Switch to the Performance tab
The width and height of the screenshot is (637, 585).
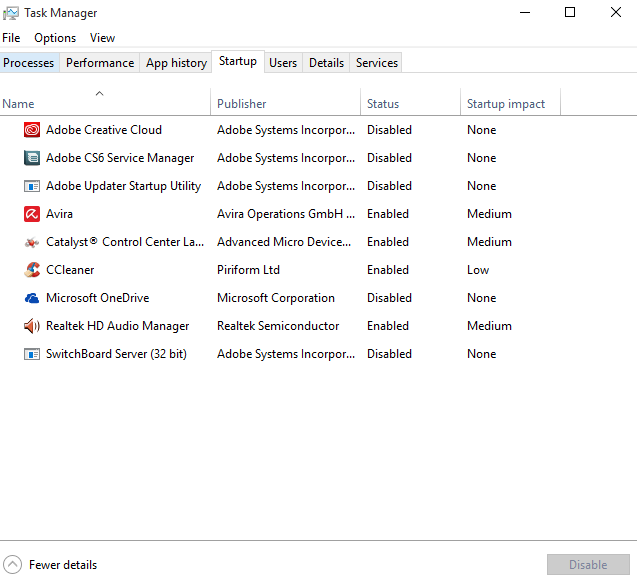point(100,63)
